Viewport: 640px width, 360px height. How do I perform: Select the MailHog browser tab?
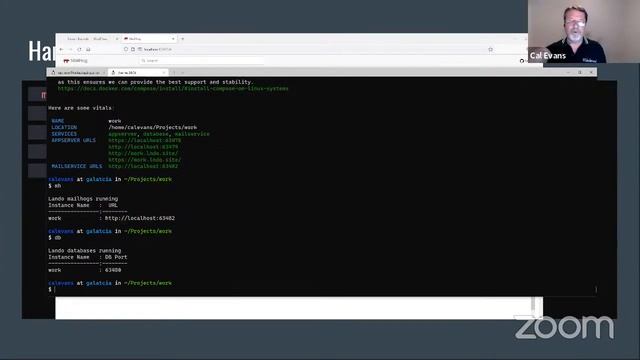pyautogui.click(x=149, y=39)
